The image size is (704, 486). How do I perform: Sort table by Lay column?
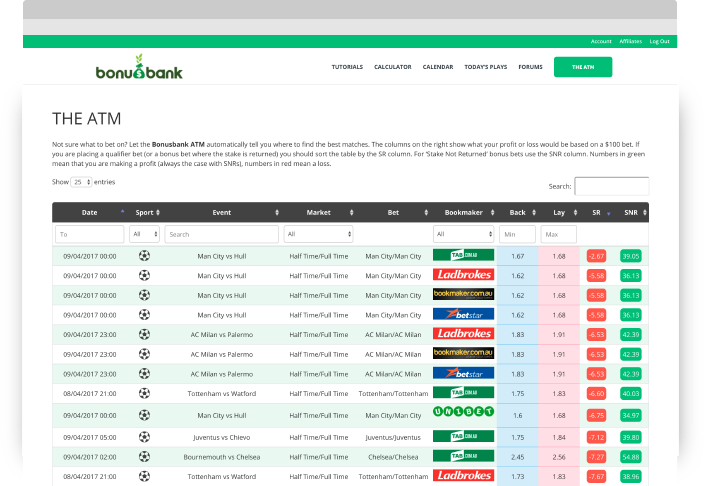tap(559, 212)
